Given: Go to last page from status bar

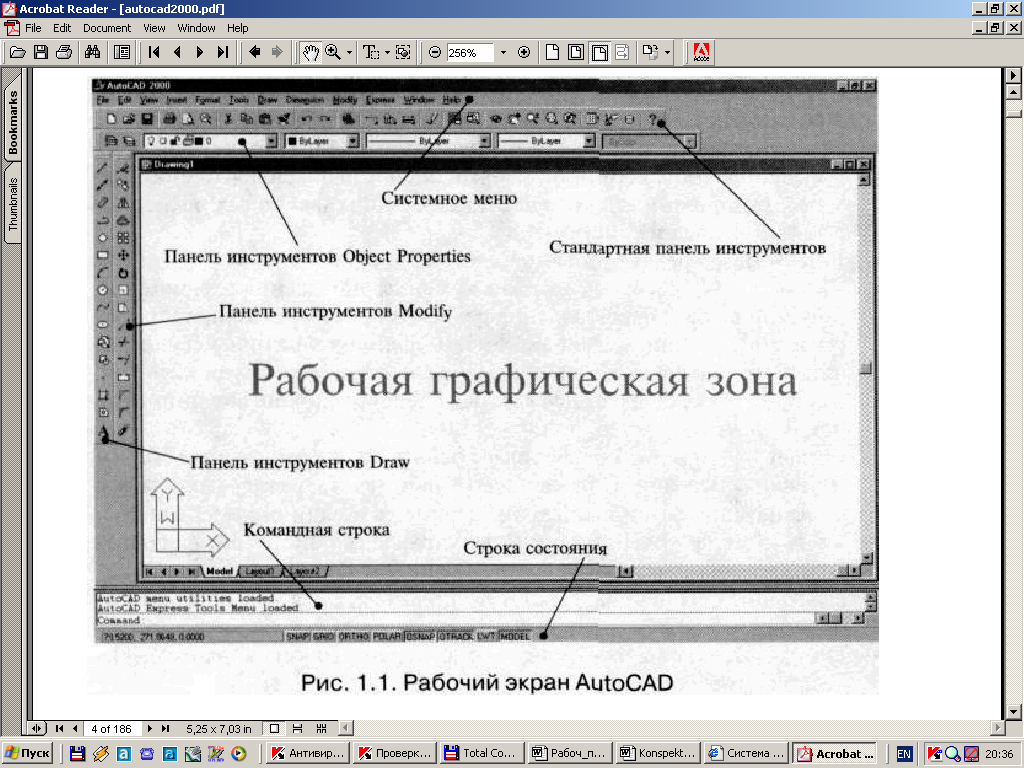Looking at the screenshot, I should 165,729.
